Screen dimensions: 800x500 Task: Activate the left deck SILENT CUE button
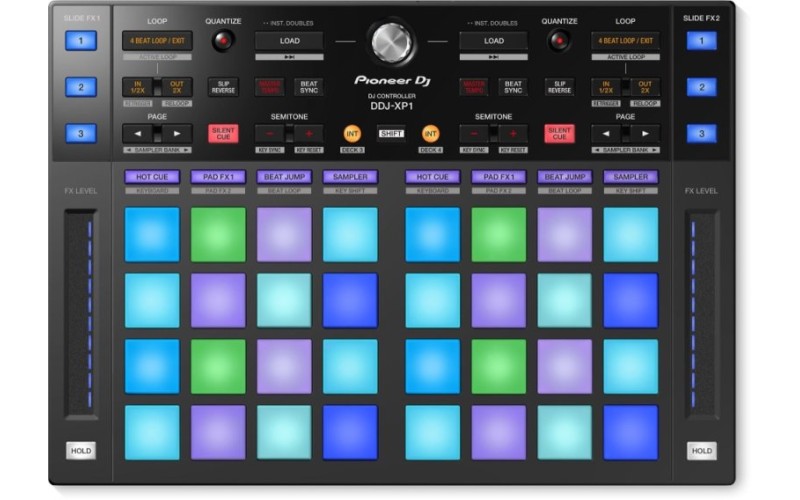pos(223,134)
